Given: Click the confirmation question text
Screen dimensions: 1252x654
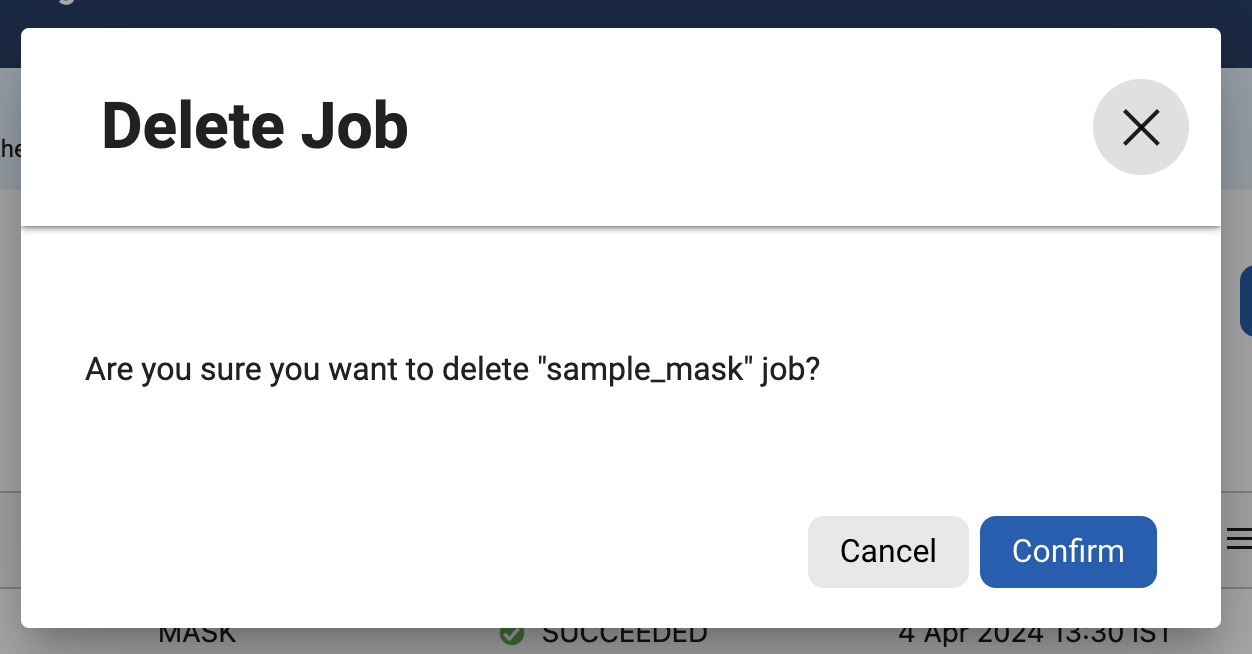Looking at the screenshot, I should pos(452,369).
